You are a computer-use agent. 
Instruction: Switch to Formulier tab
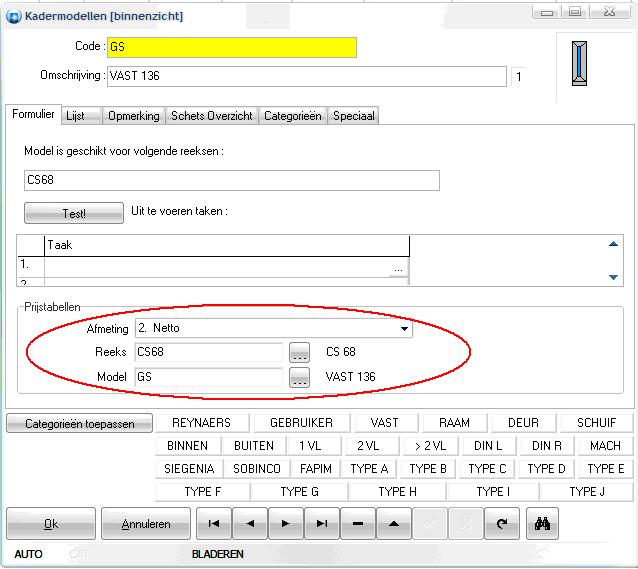point(33,114)
